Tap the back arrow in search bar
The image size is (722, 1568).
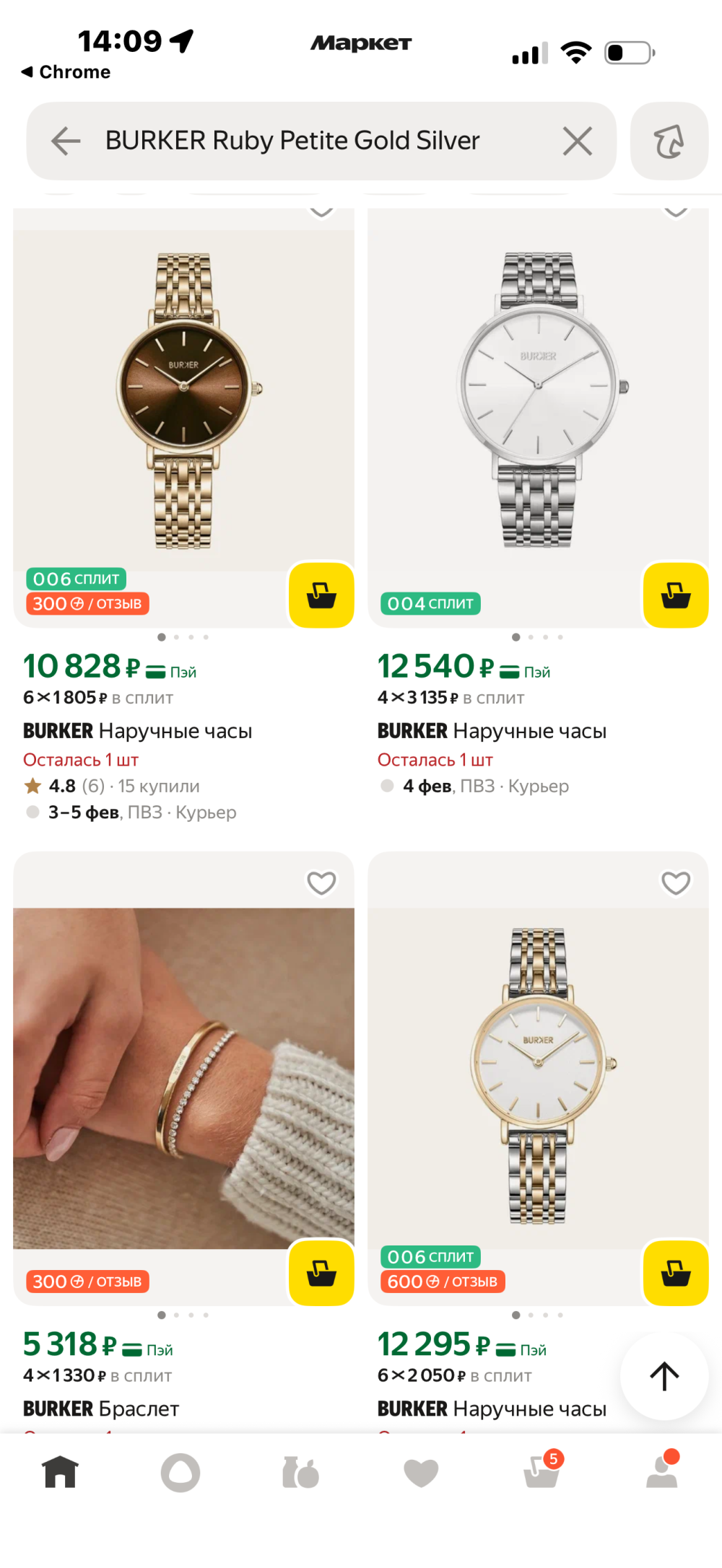[x=66, y=141]
